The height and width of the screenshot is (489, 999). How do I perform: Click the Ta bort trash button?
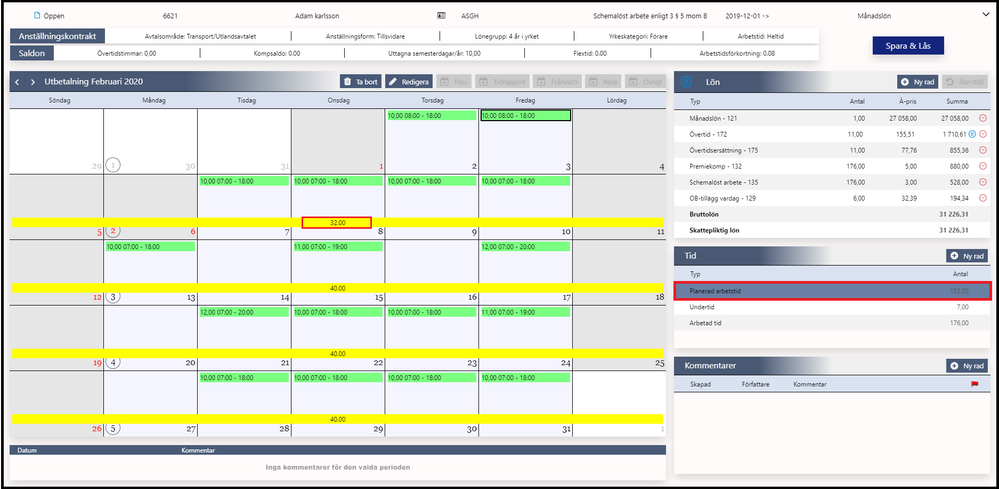pos(360,82)
